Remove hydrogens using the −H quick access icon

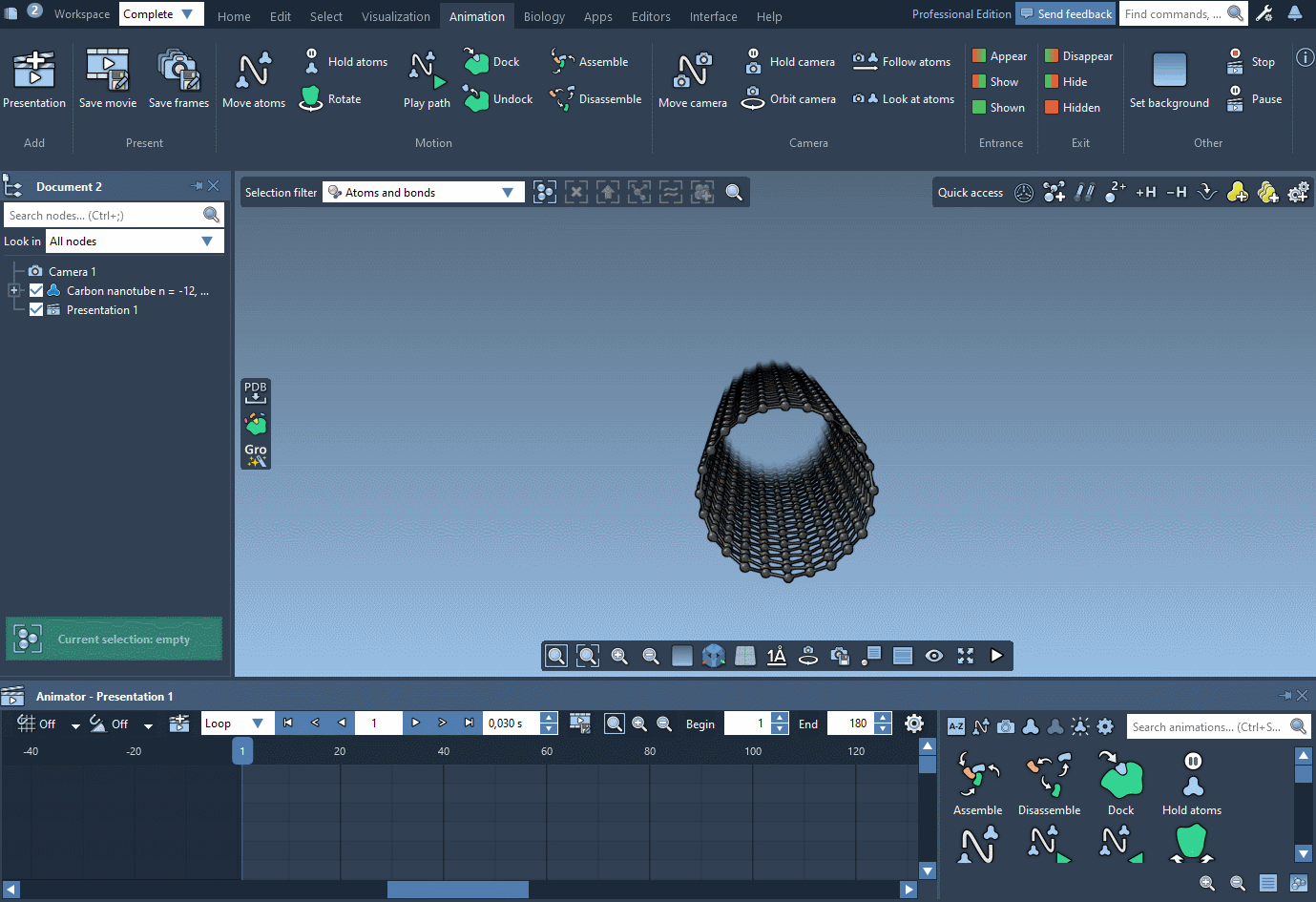pyautogui.click(x=1176, y=192)
